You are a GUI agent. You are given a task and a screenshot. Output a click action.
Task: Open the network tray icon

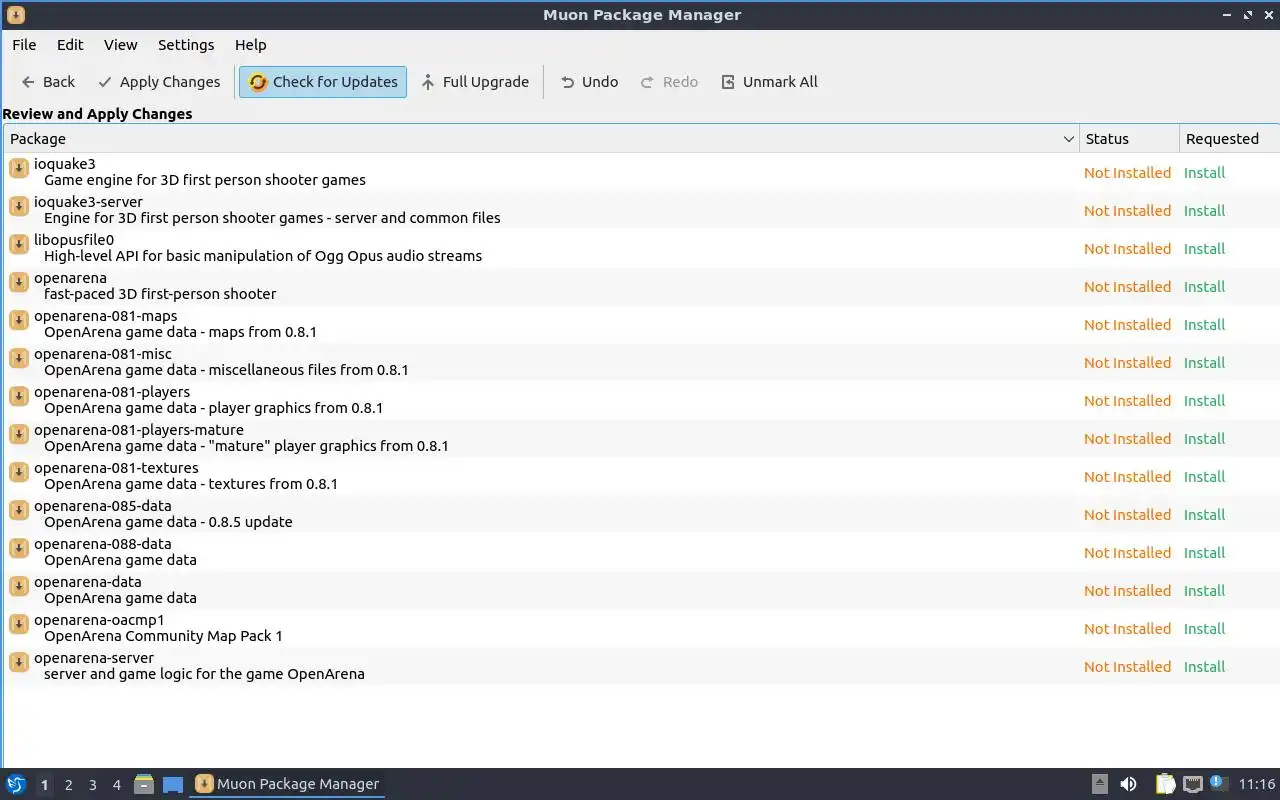point(1192,784)
